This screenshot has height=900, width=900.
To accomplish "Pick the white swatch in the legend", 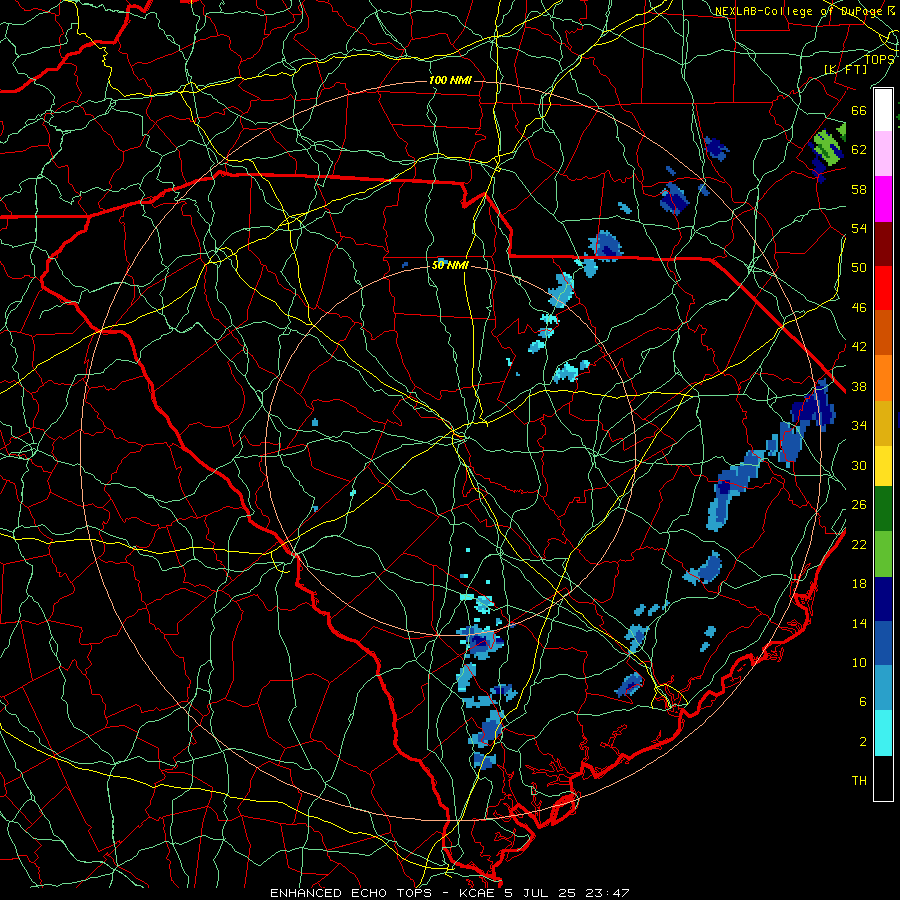I will click(x=883, y=110).
